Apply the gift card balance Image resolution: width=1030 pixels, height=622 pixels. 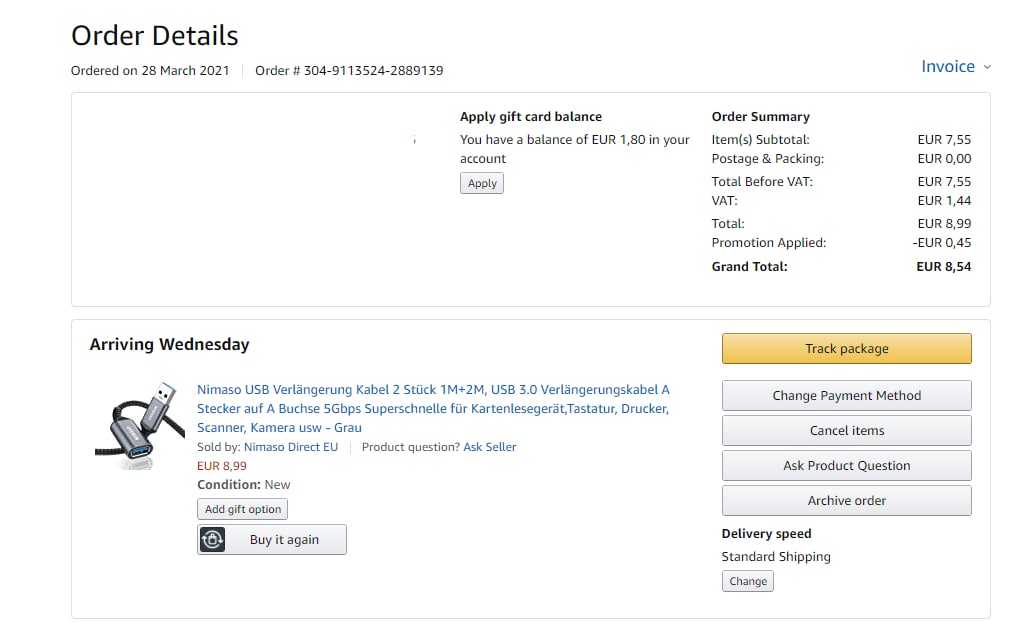coord(482,184)
